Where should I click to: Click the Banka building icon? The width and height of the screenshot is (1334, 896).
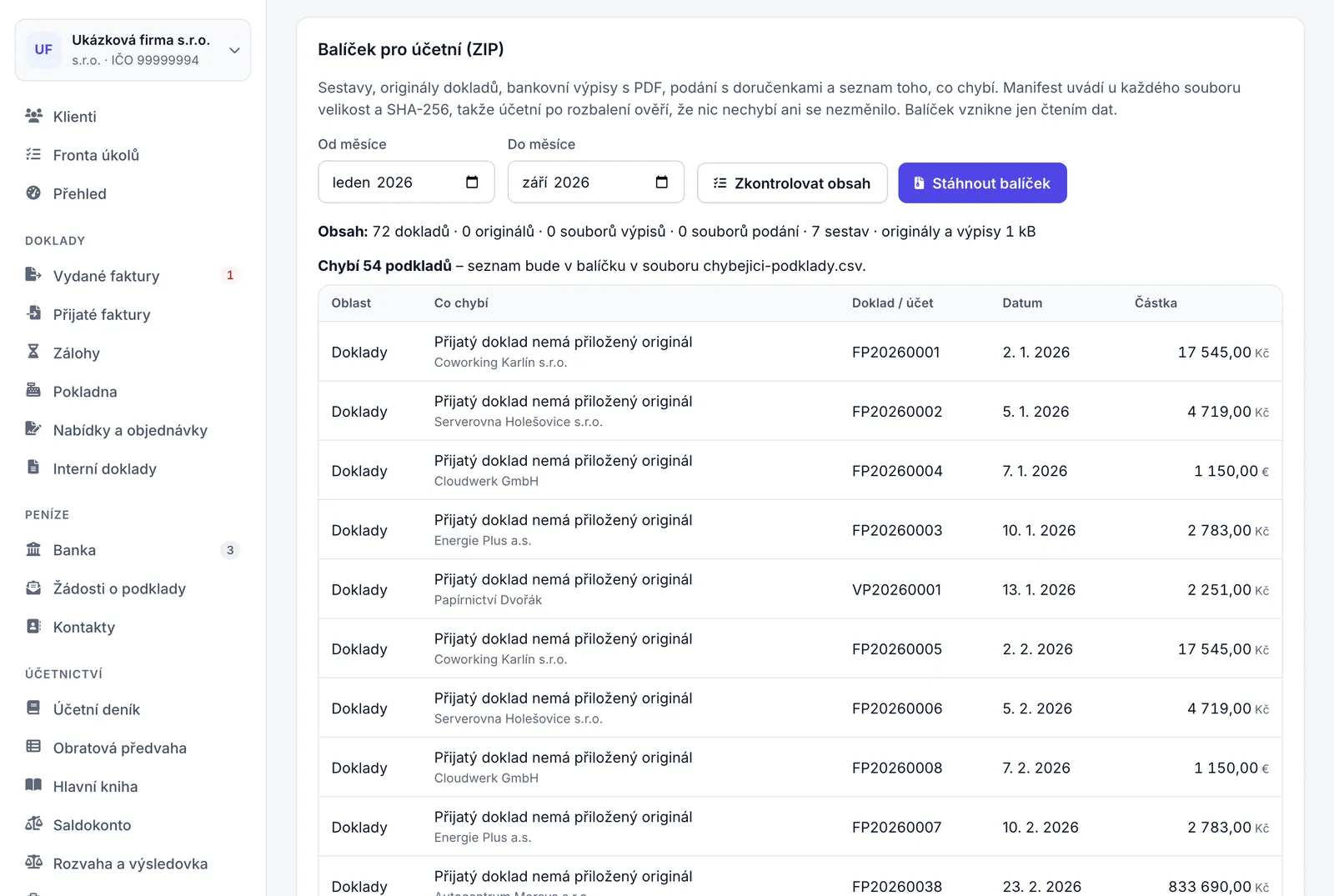pos(33,548)
